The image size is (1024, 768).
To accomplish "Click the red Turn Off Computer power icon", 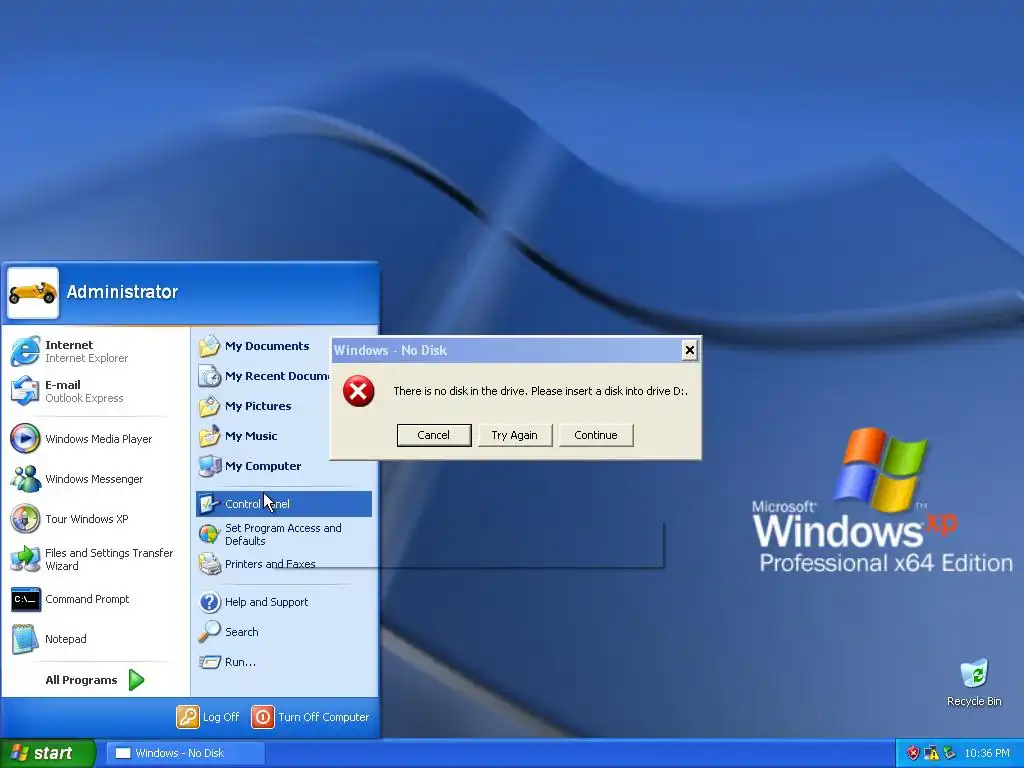I will pyautogui.click(x=263, y=716).
